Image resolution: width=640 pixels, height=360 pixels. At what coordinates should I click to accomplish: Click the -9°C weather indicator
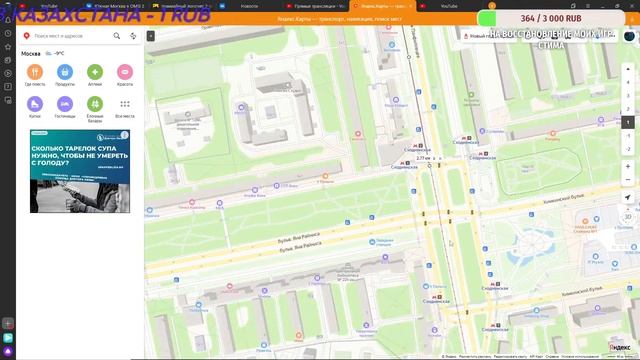coord(55,53)
